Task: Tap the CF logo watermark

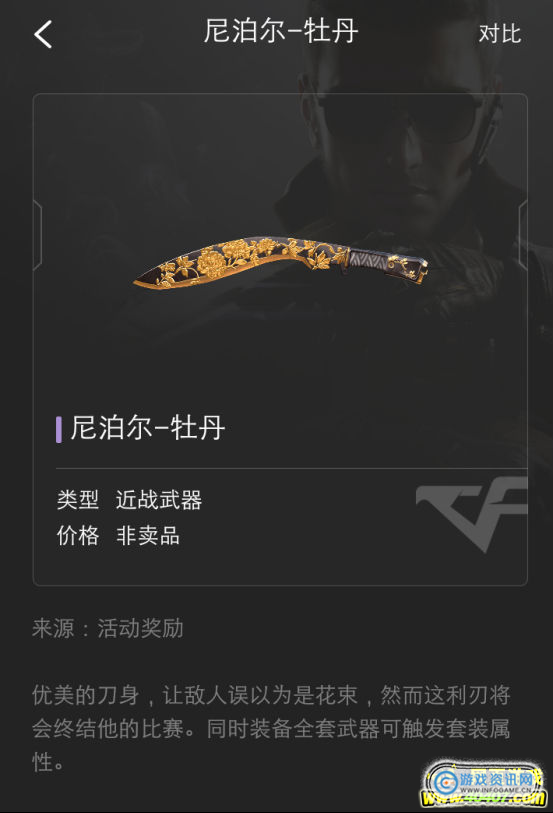Action: click(x=472, y=515)
